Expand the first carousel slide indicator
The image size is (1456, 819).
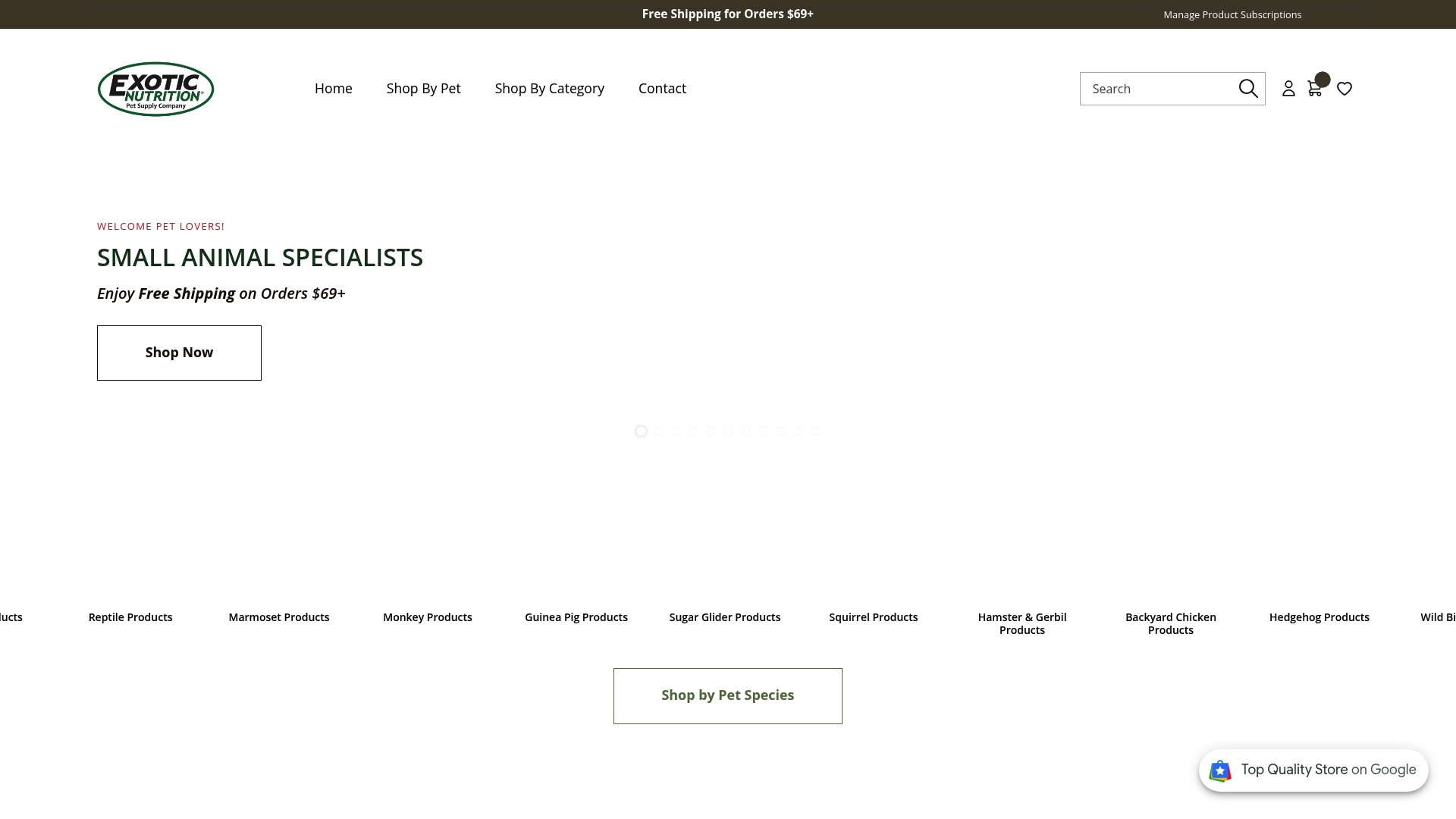pyautogui.click(x=641, y=431)
